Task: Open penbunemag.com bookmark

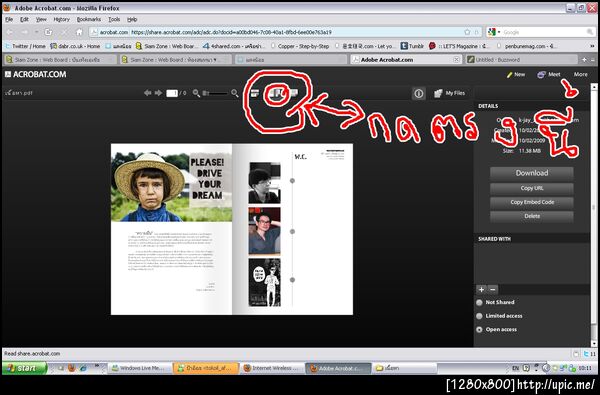Action: (527, 46)
